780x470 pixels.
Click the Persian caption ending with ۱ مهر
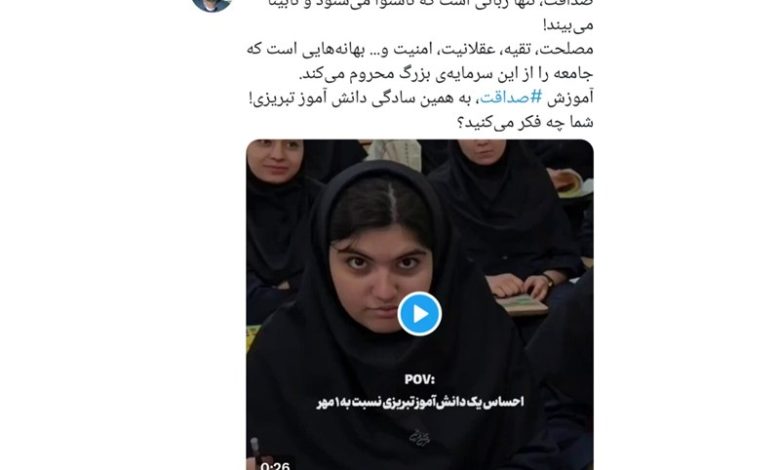coord(420,401)
